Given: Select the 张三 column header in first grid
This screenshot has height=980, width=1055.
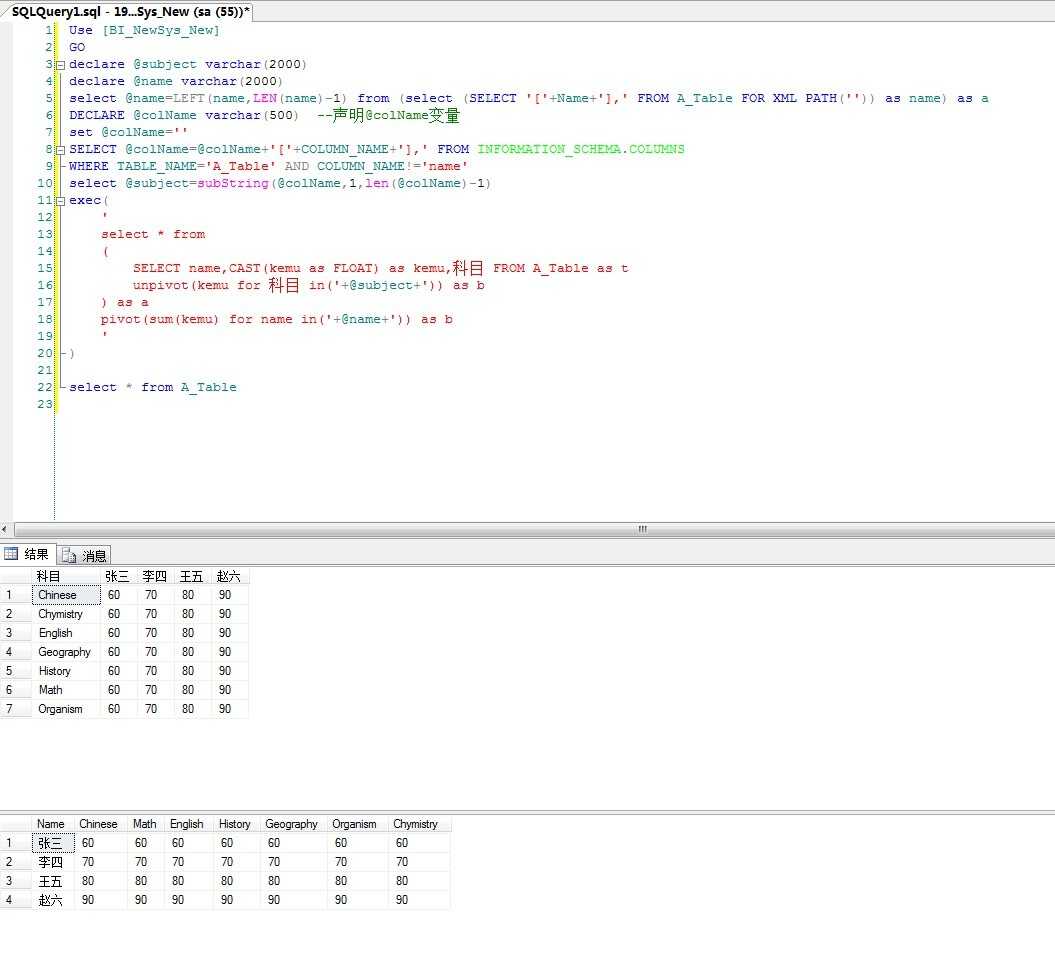Looking at the screenshot, I should click(x=119, y=576).
